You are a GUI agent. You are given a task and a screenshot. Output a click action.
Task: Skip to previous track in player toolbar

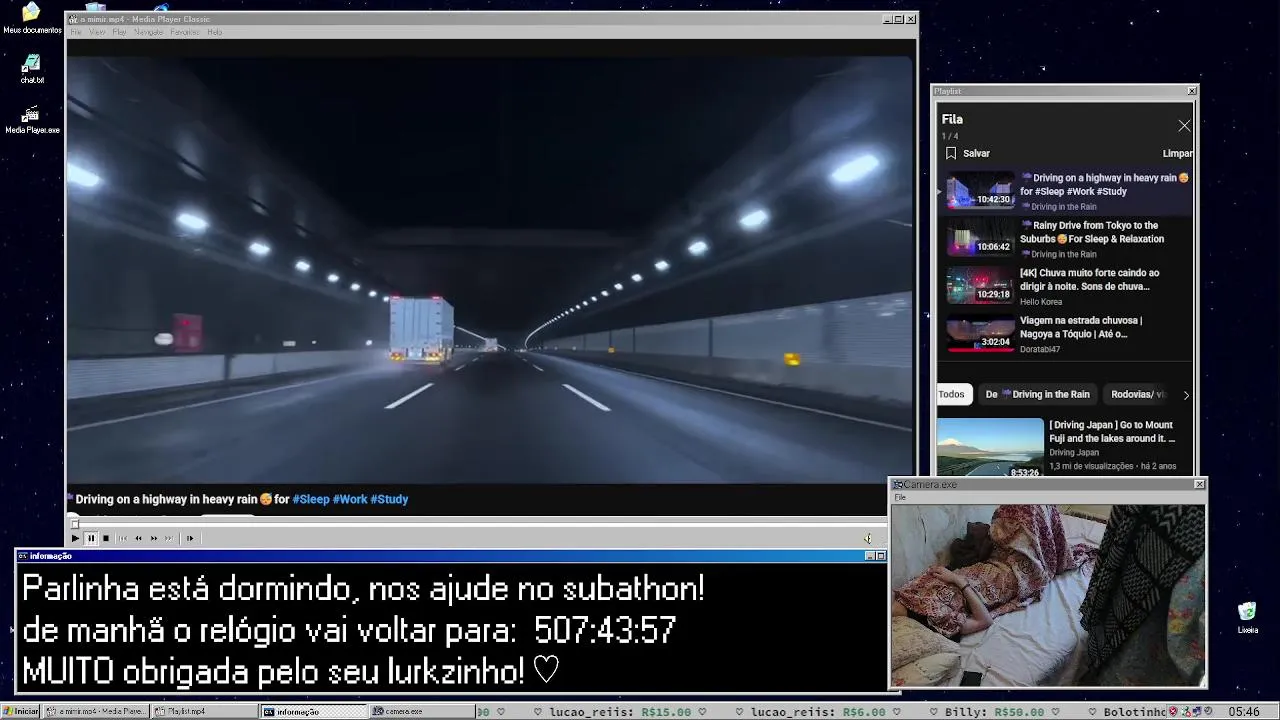(123, 538)
